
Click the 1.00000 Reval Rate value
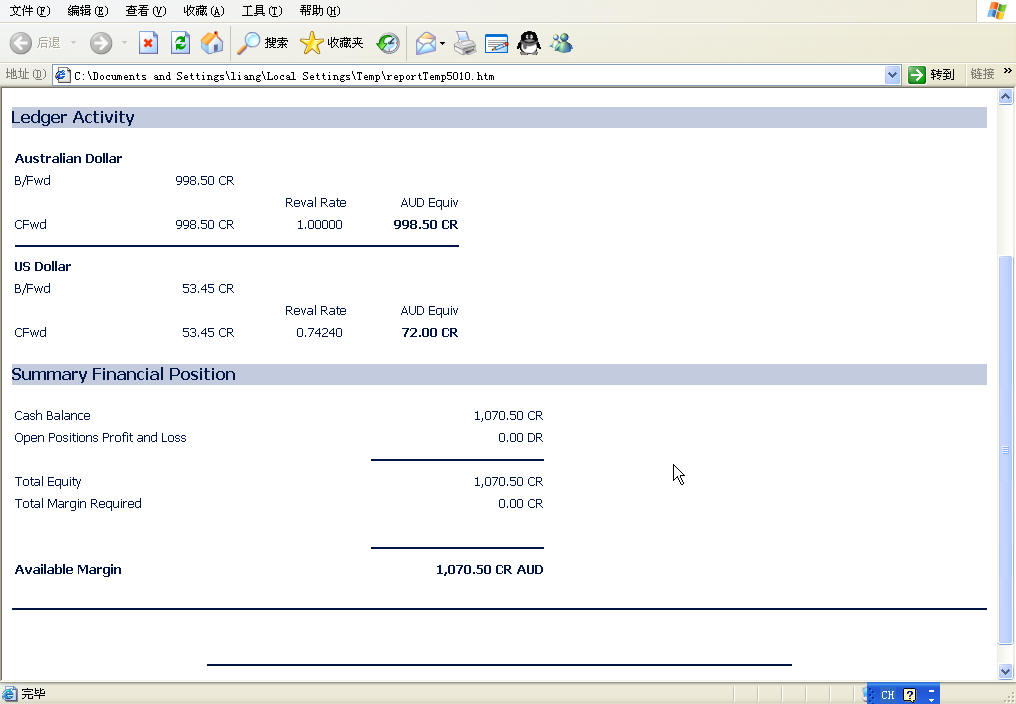(319, 224)
